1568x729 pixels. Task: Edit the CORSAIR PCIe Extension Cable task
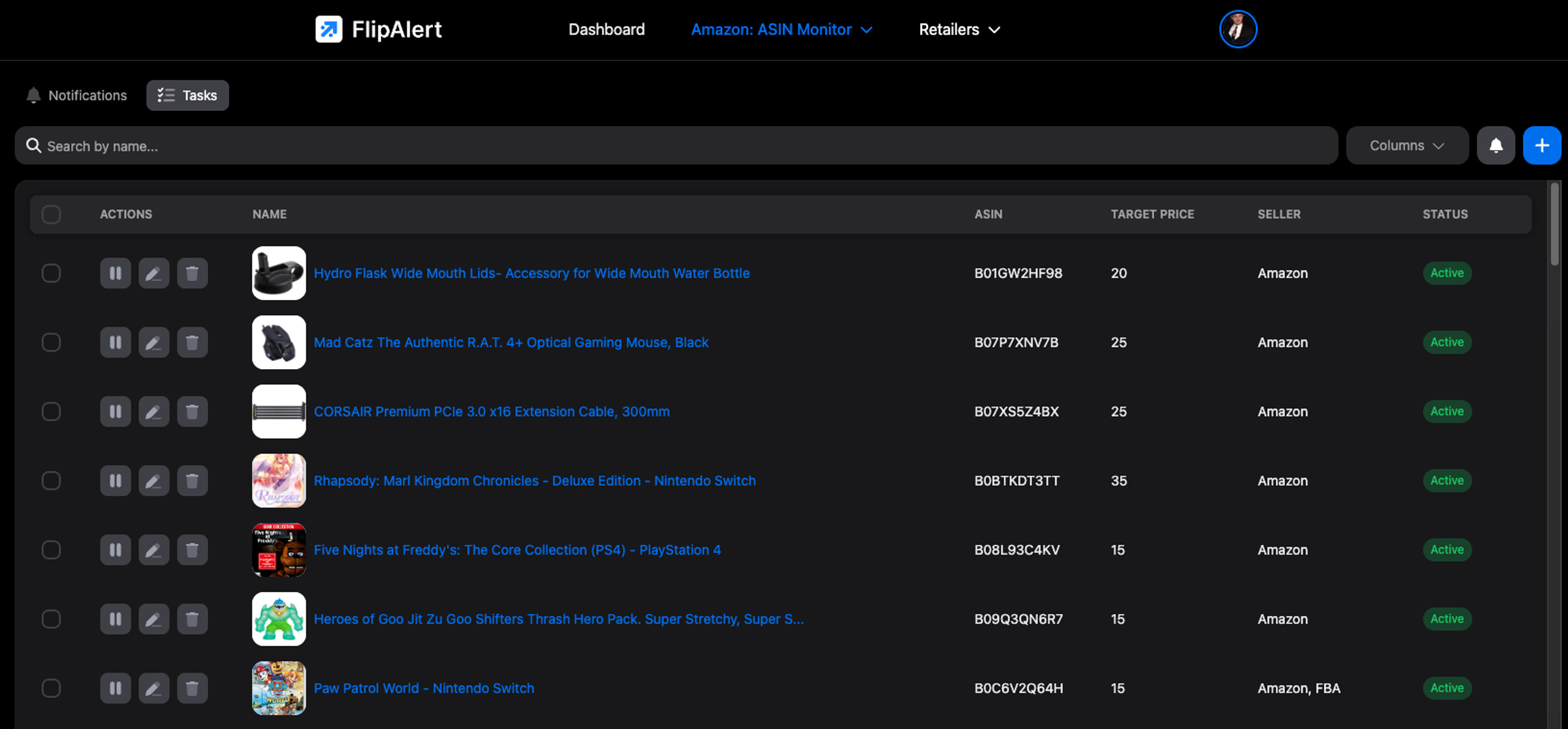coord(154,411)
